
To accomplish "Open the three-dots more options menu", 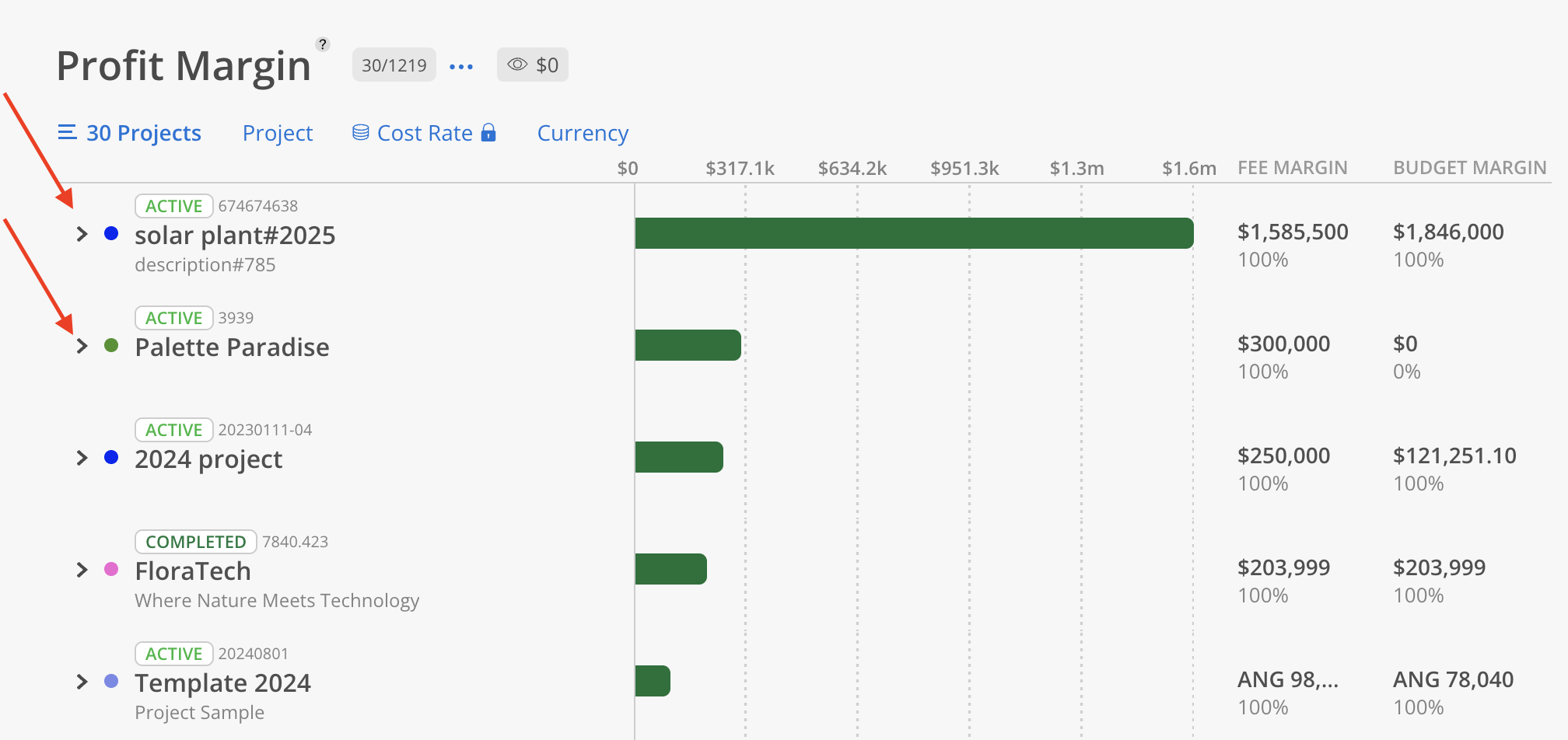I will coord(461,66).
